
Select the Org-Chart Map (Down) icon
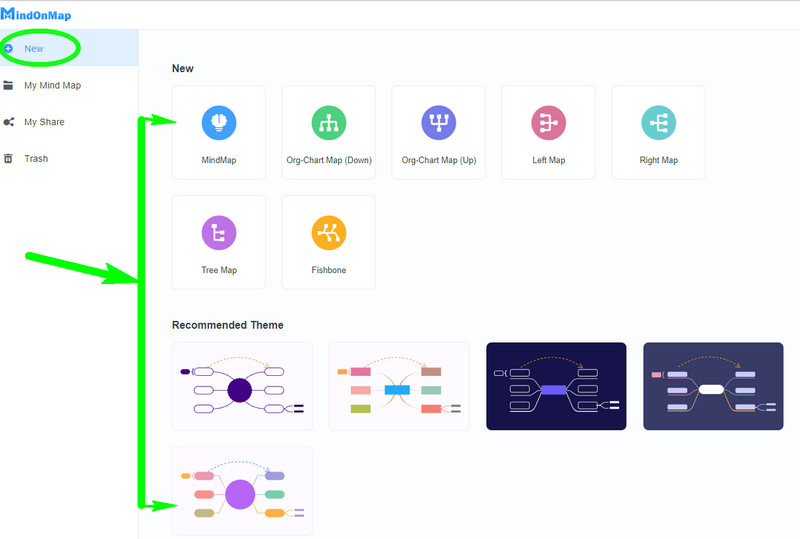click(328, 123)
